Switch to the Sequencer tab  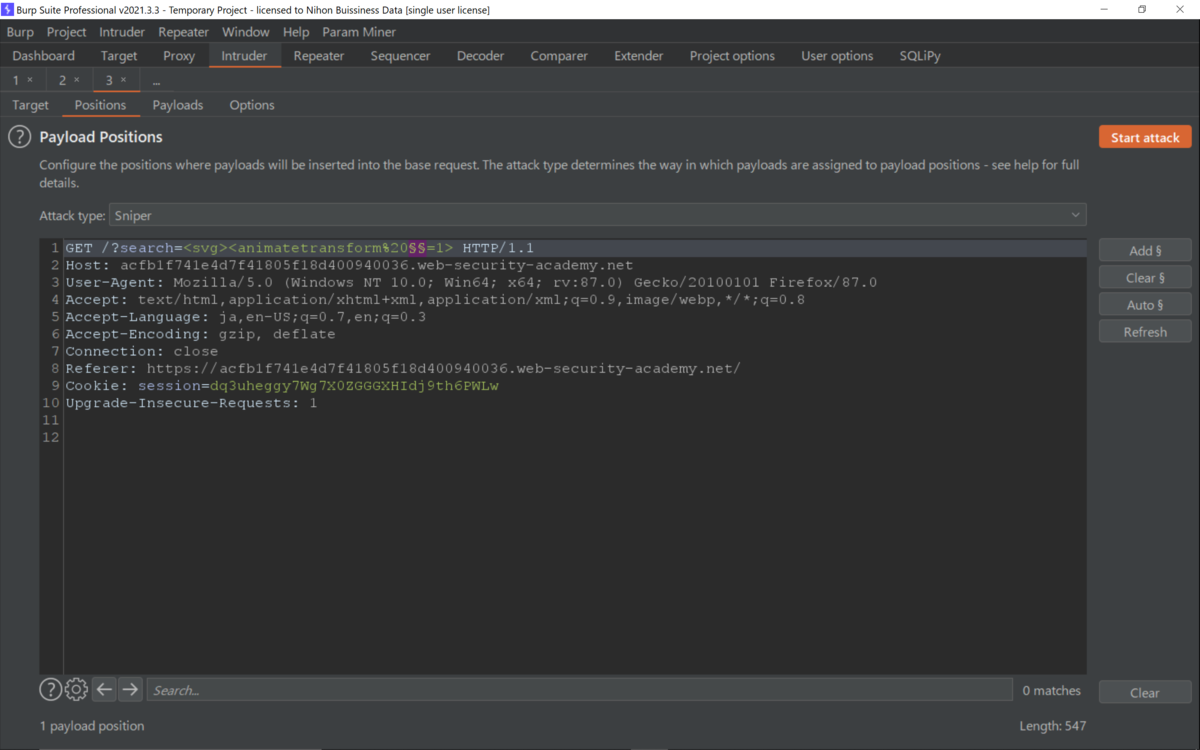tap(400, 56)
